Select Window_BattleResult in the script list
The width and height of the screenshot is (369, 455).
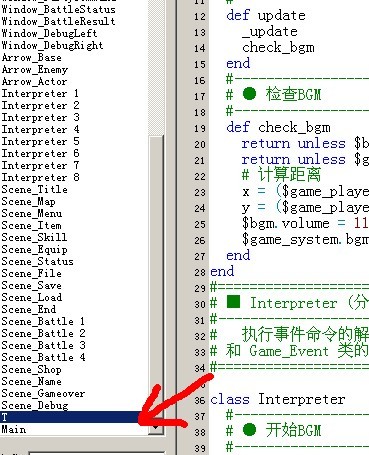point(59,21)
